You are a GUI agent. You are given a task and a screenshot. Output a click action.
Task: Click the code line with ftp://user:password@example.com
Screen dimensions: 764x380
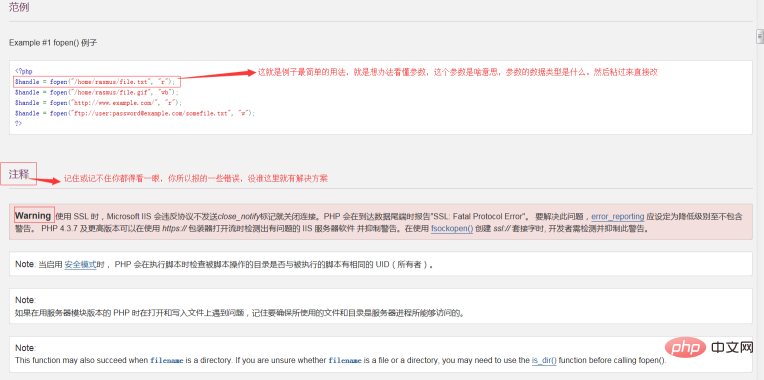pos(135,113)
